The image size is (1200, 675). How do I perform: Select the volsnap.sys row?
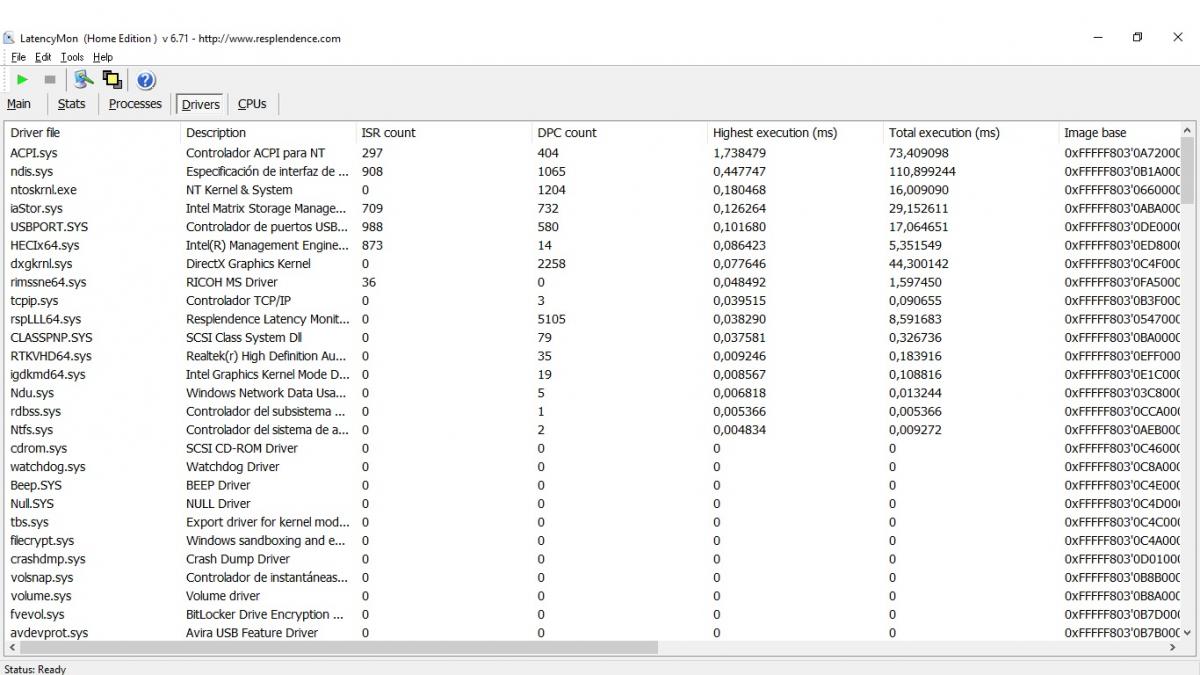pyautogui.click(x=593, y=577)
